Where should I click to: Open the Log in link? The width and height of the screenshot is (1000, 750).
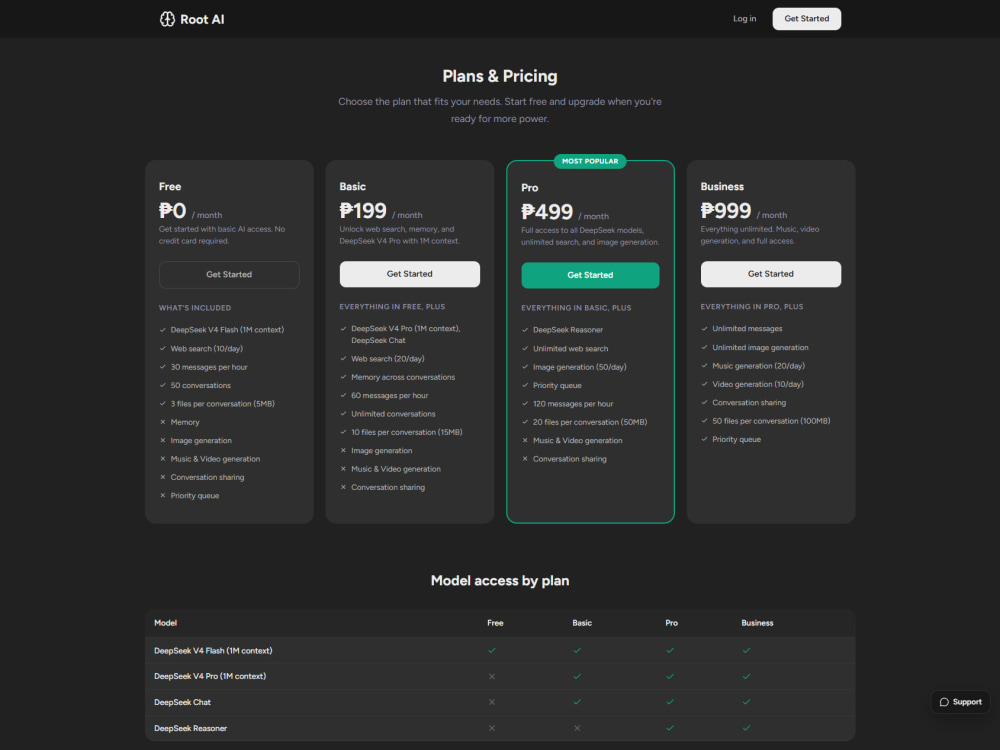point(744,18)
